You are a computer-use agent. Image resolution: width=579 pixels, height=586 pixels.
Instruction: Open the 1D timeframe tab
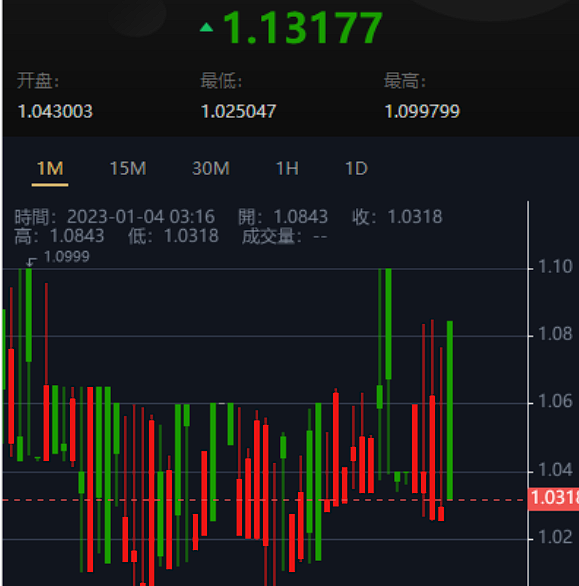click(x=356, y=169)
